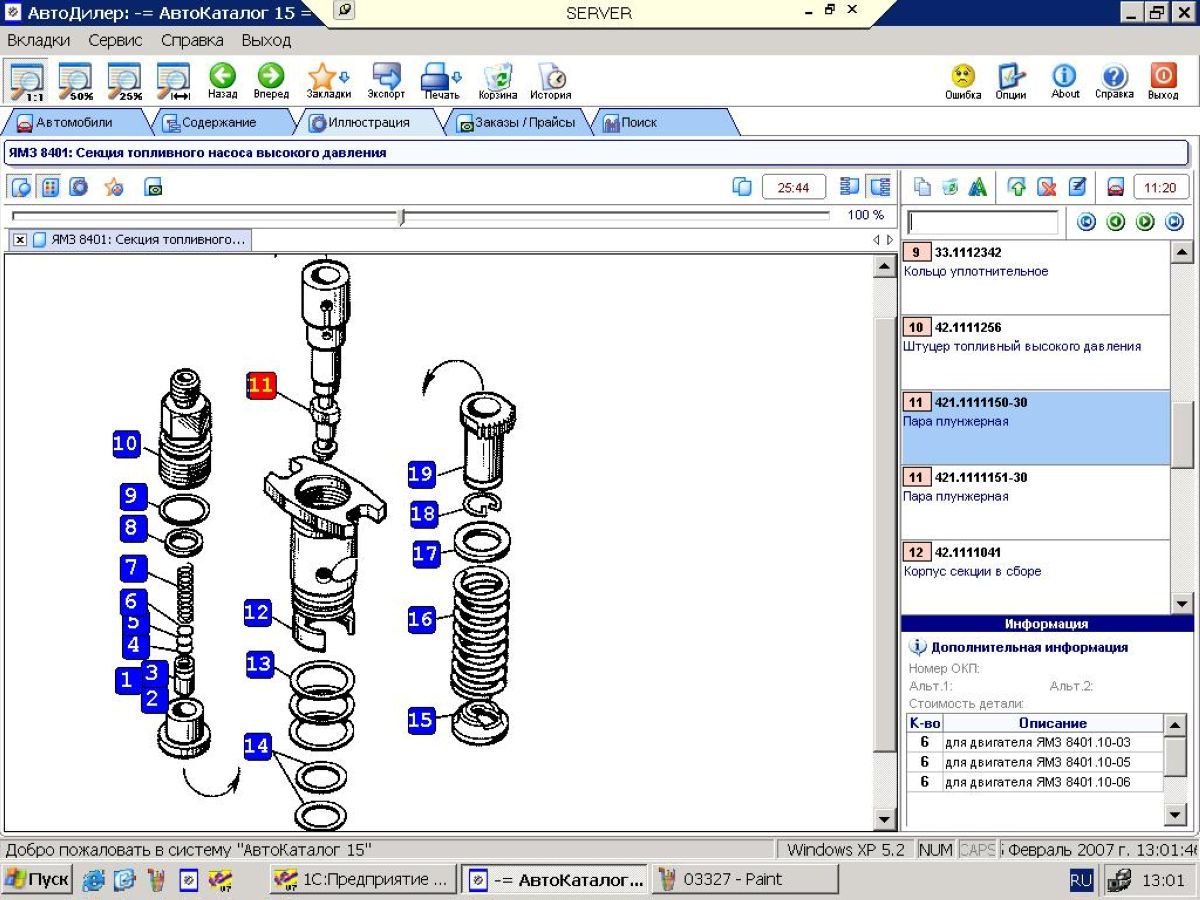This screenshot has height=900, width=1200.
Task: Click the parts list scrollbar down arrow
Action: click(1181, 603)
